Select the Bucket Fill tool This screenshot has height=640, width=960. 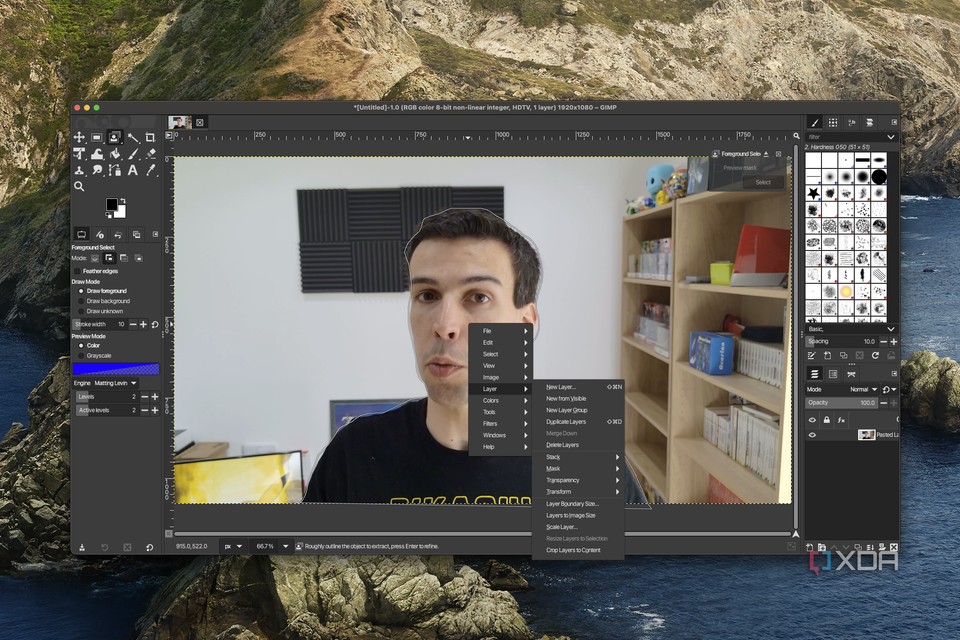pyautogui.click(x=114, y=154)
